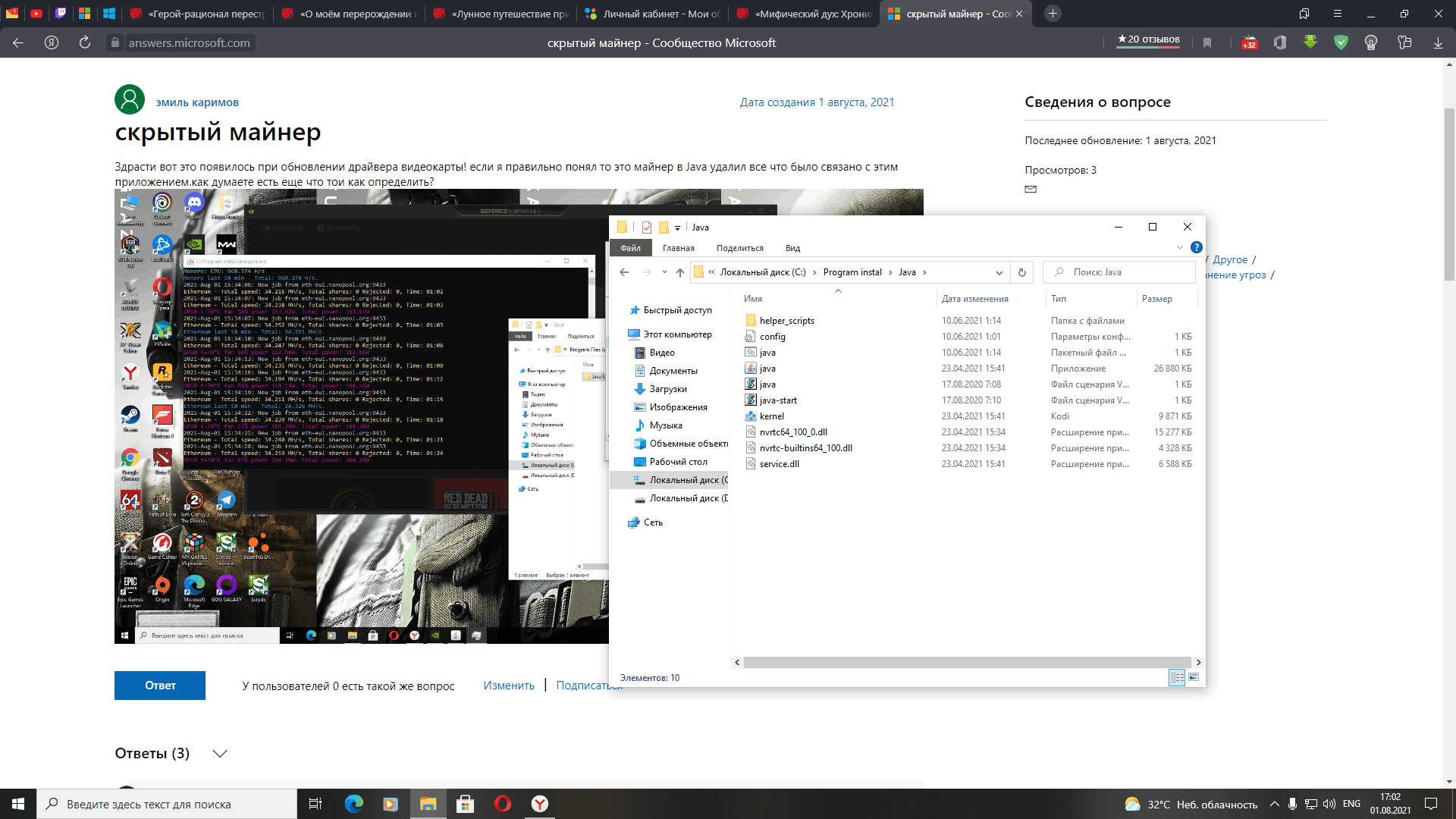Click the Explorer back navigation arrow
The width and height of the screenshot is (1456, 819).
pyautogui.click(x=624, y=272)
